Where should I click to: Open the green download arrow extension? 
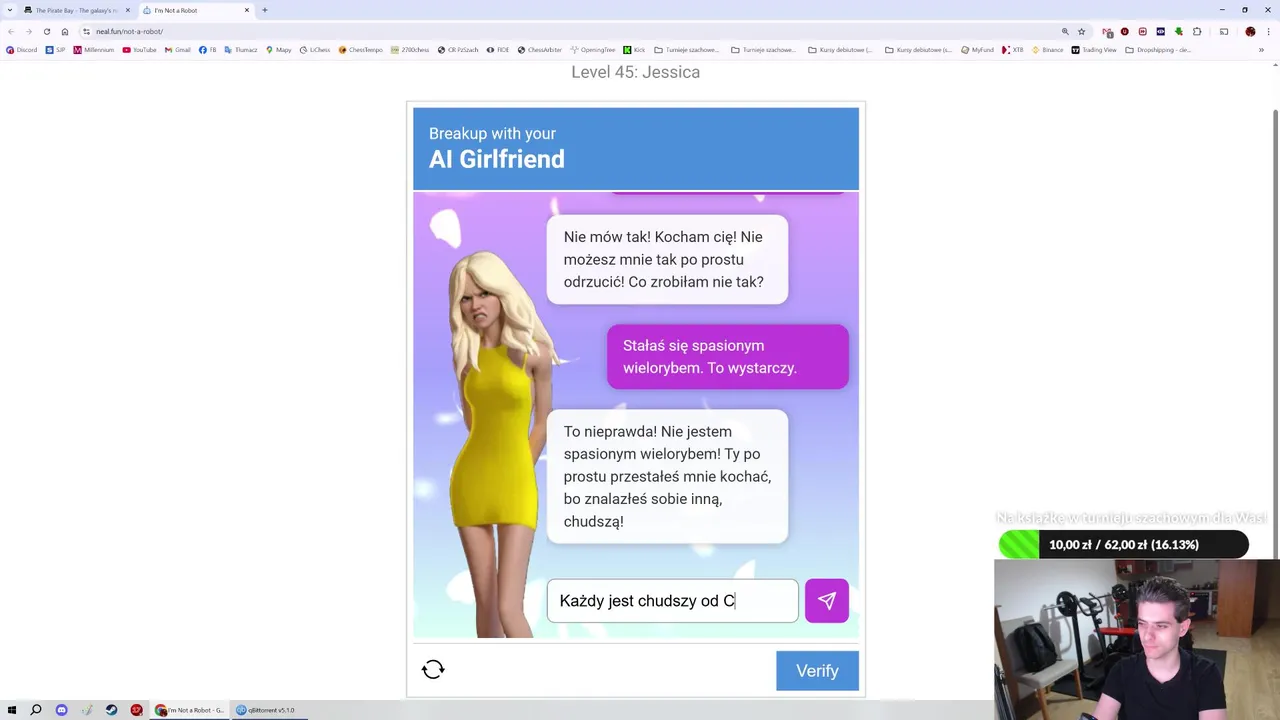(1179, 32)
